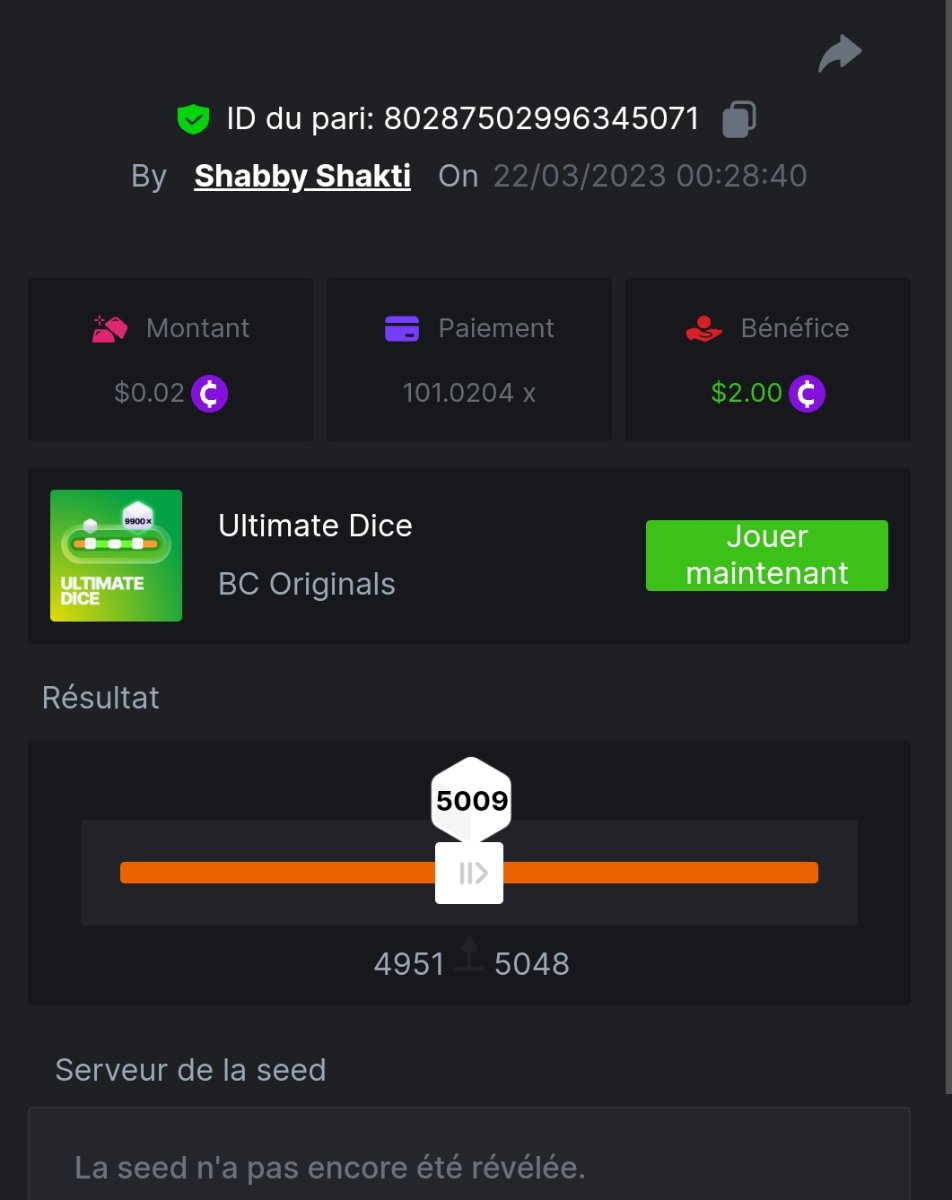Click the 101.0204 x payout value
952x1200 pixels.
(x=469, y=393)
